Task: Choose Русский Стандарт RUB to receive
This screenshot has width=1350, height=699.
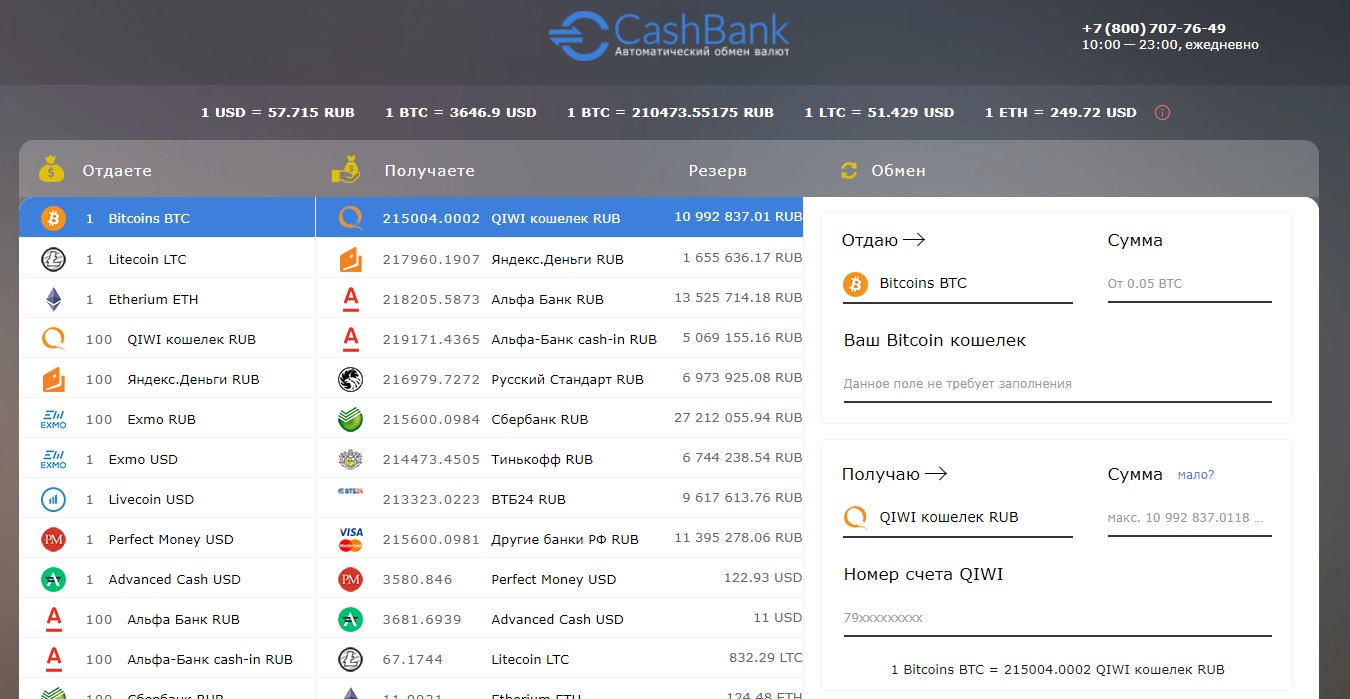Action: [x=559, y=379]
